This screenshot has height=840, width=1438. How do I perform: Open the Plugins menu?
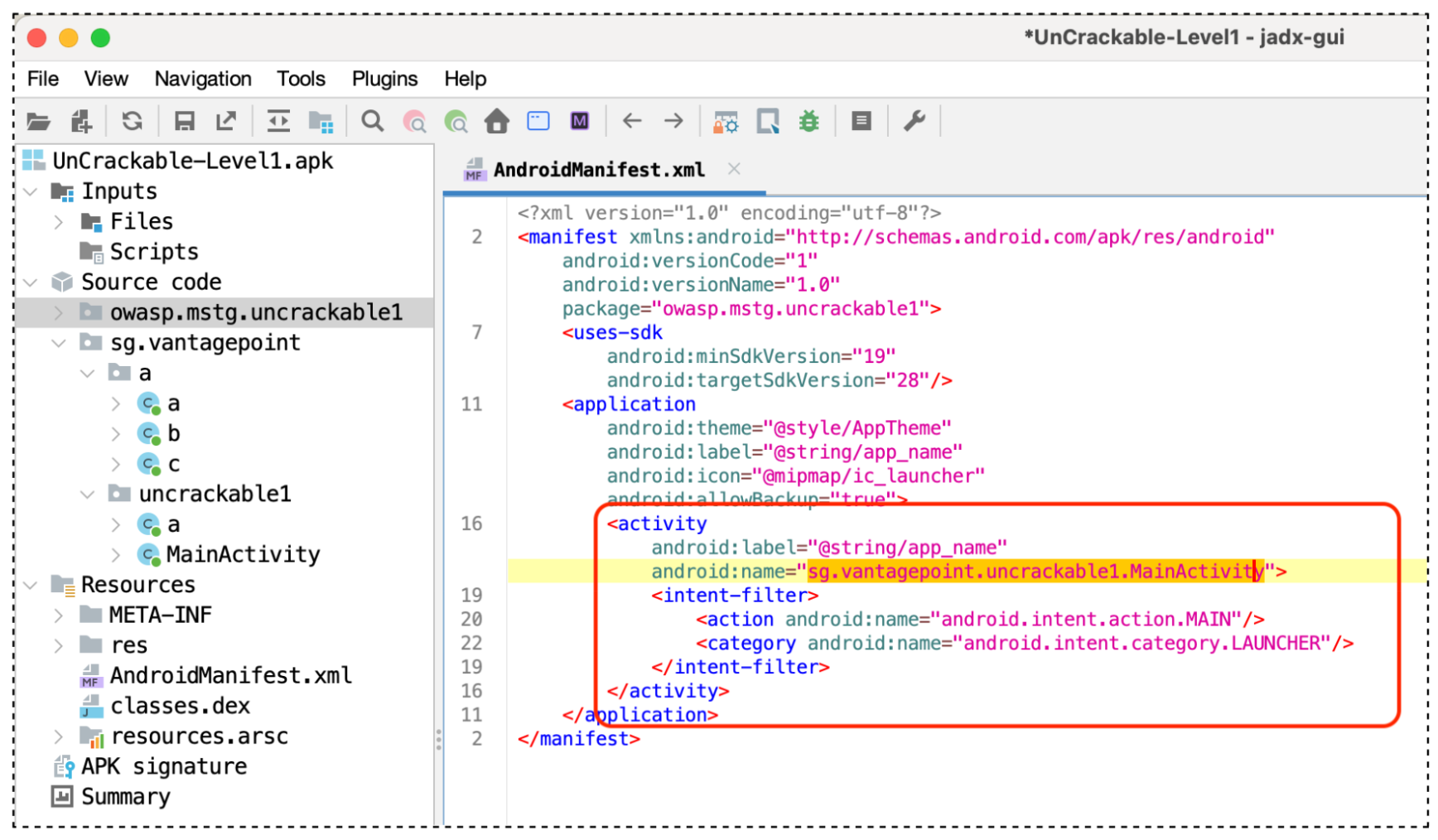[384, 79]
